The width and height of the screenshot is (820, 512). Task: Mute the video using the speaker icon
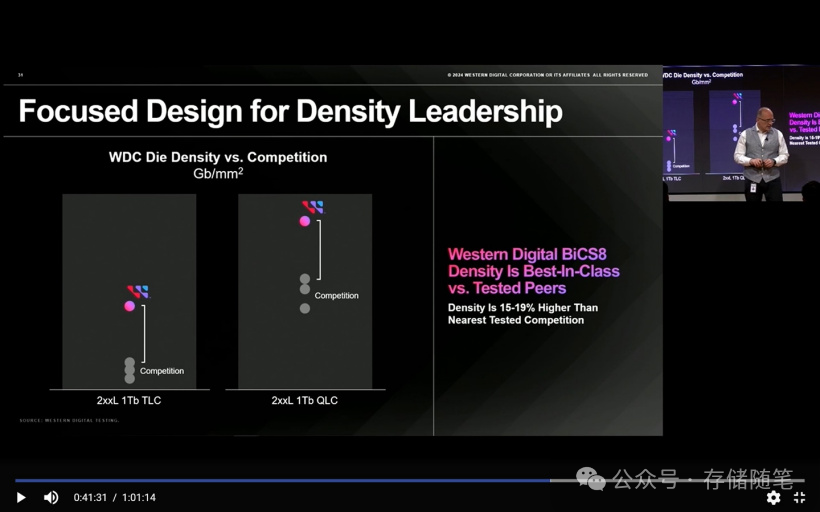(x=51, y=497)
